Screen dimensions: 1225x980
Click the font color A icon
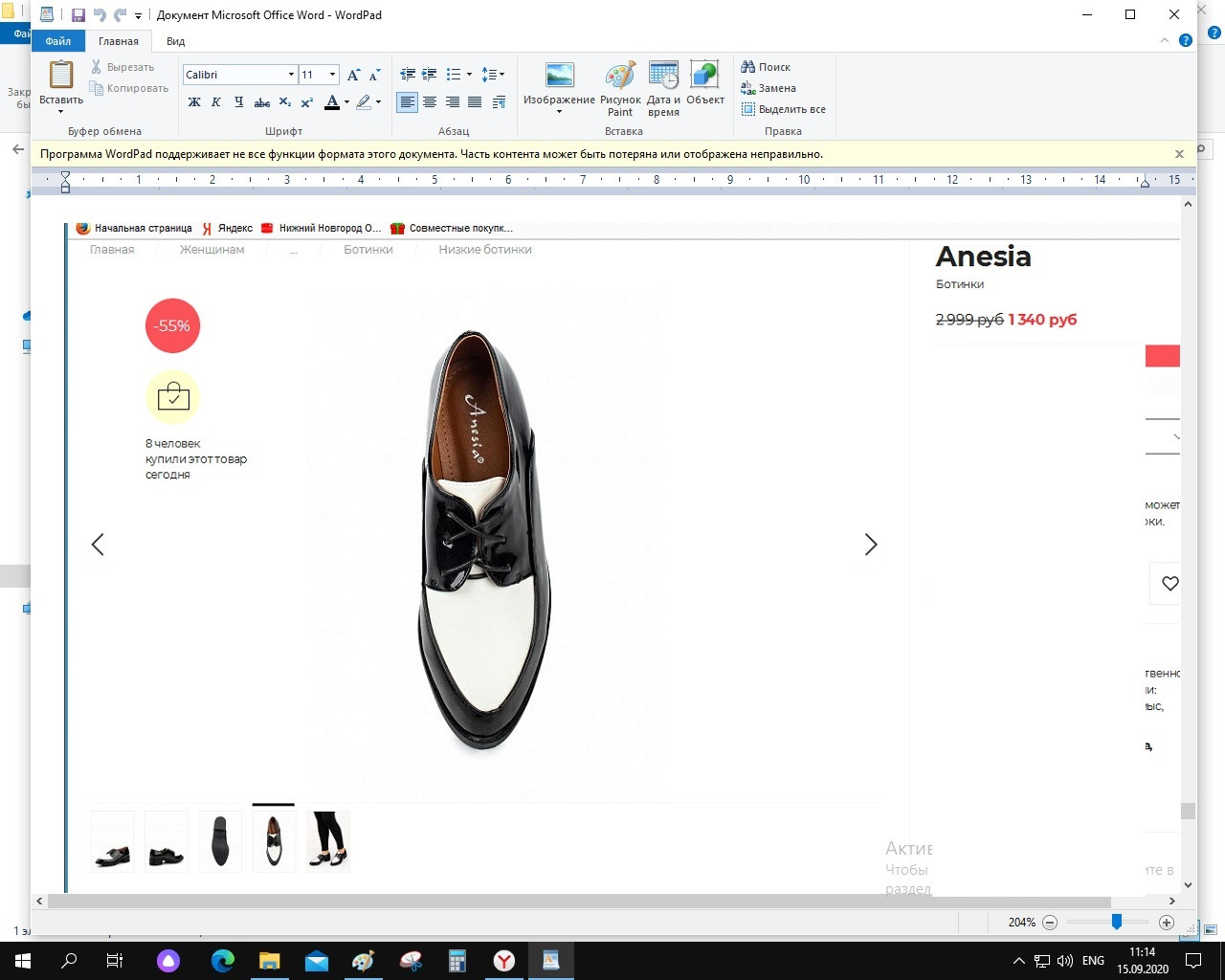[x=332, y=102]
